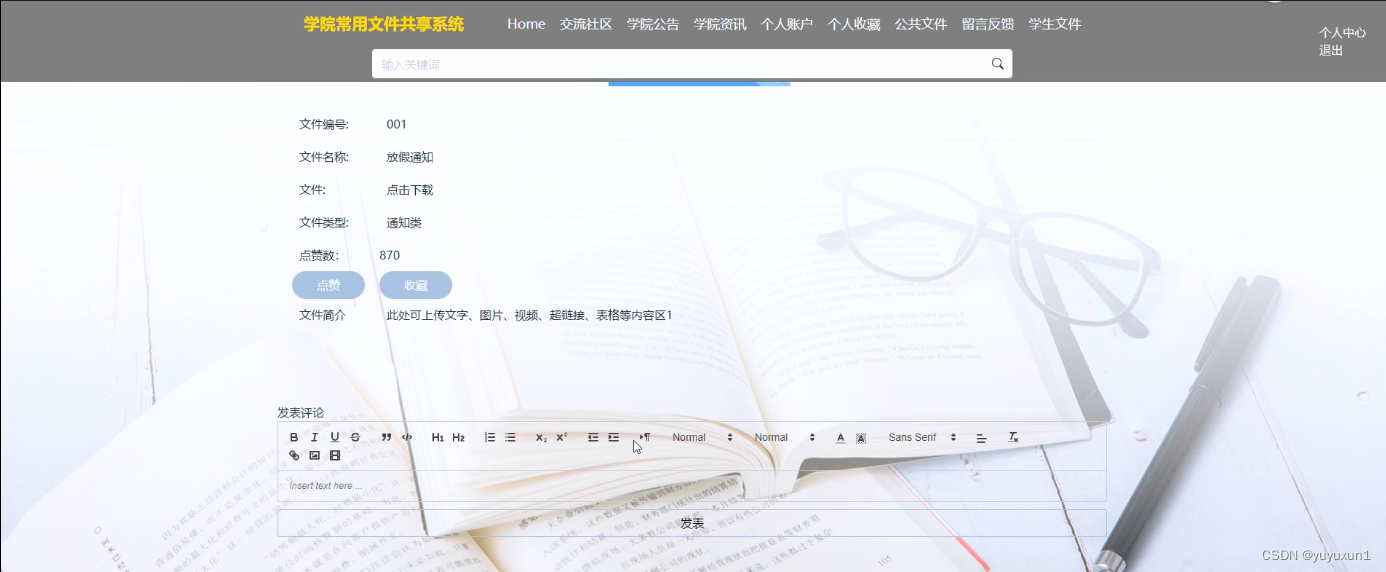Click into the comment text area
Viewport: 1386px width, 572px height.
pyautogui.click(x=692, y=486)
